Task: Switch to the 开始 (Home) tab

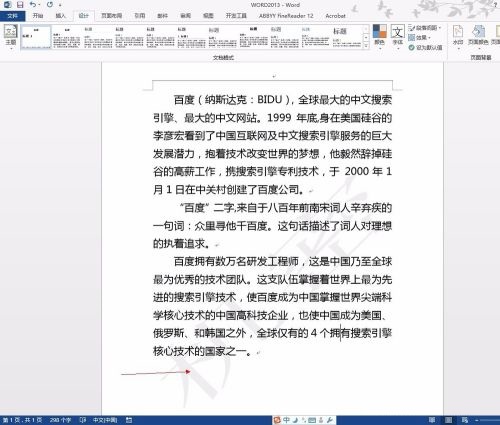Action: (x=38, y=16)
